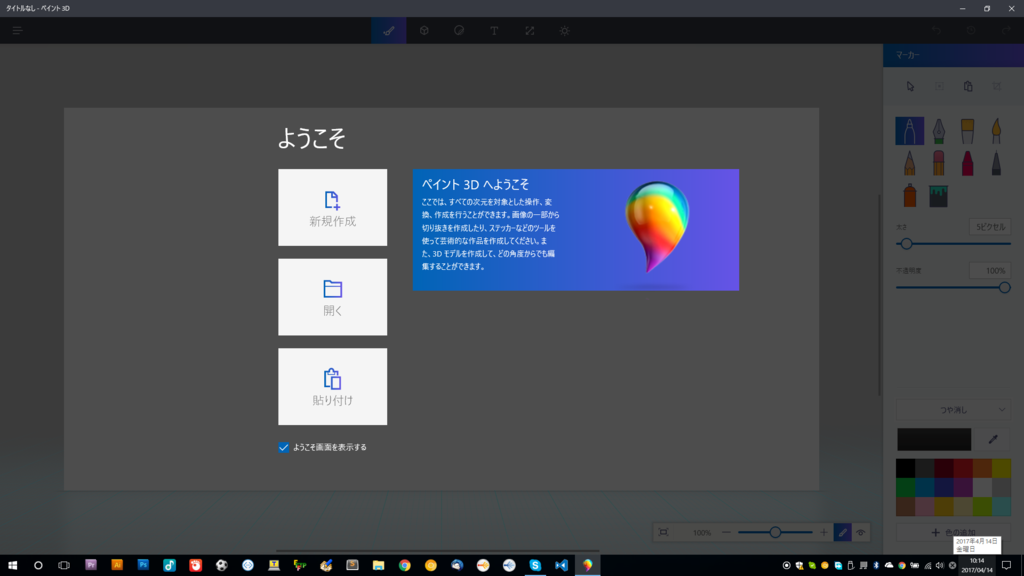Choose the orange palette swatch
1024x576 pixels.
pos(982,468)
